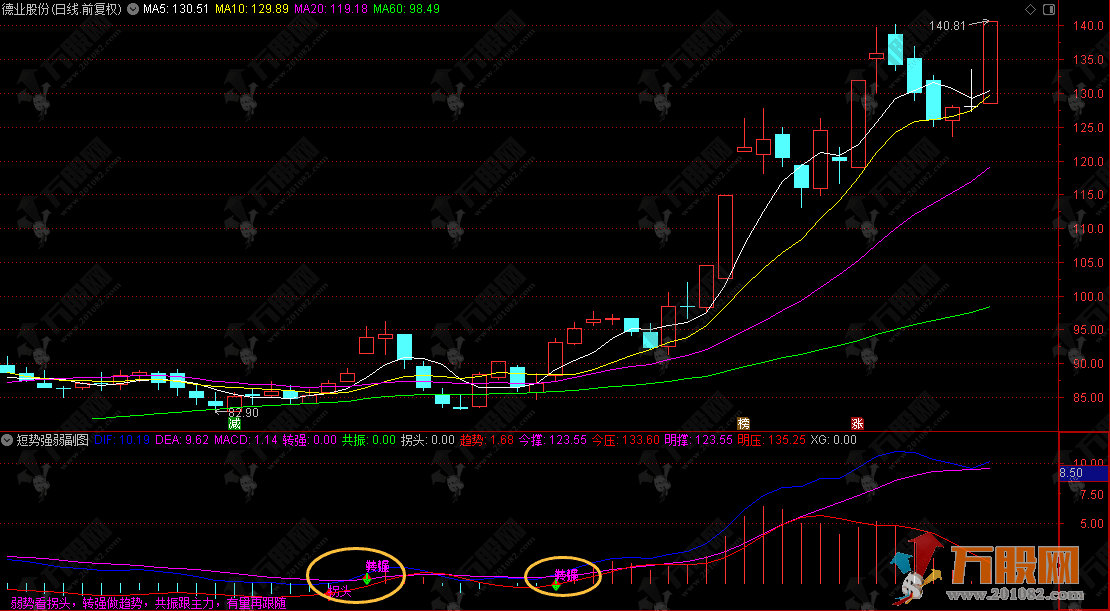The width and height of the screenshot is (1110, 611).
Task: Click the 105.0 price axis label
Action: [x=1087, y=263]
